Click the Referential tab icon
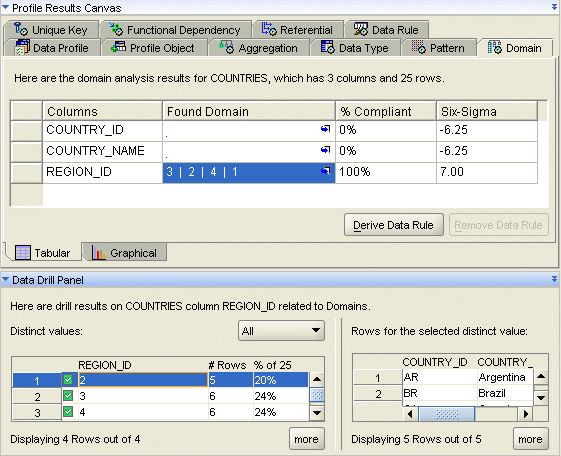561x456 pixels. point(269,29)
